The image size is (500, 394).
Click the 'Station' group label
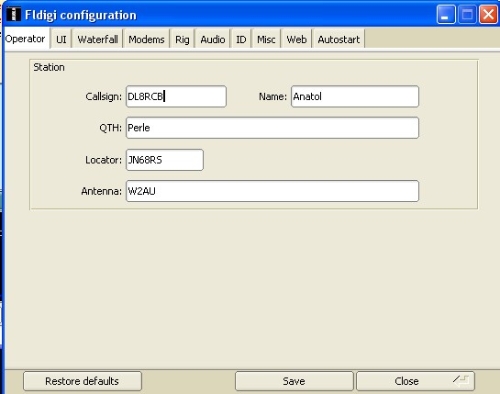point(49,67)
